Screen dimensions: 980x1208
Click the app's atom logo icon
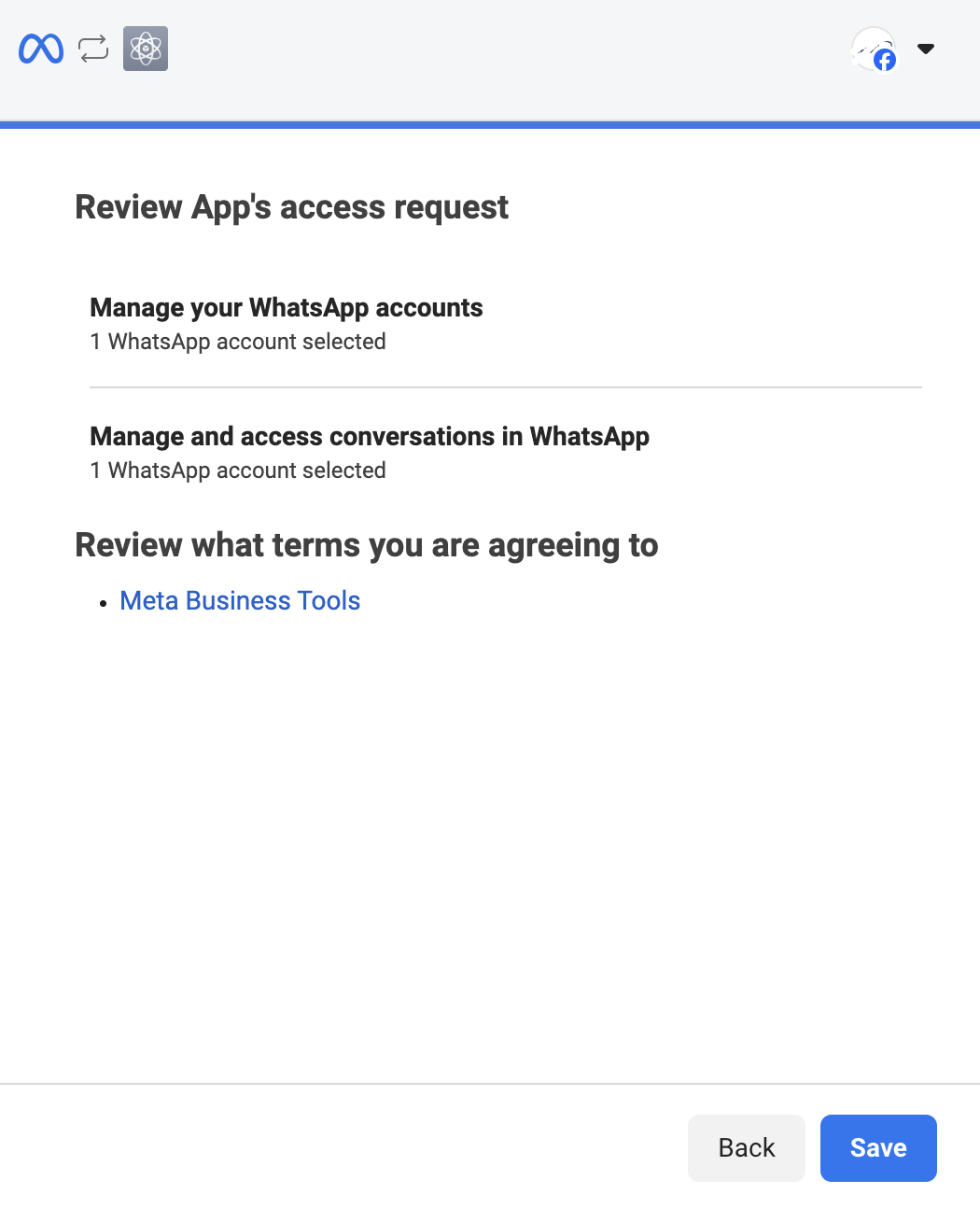(146, 49)
